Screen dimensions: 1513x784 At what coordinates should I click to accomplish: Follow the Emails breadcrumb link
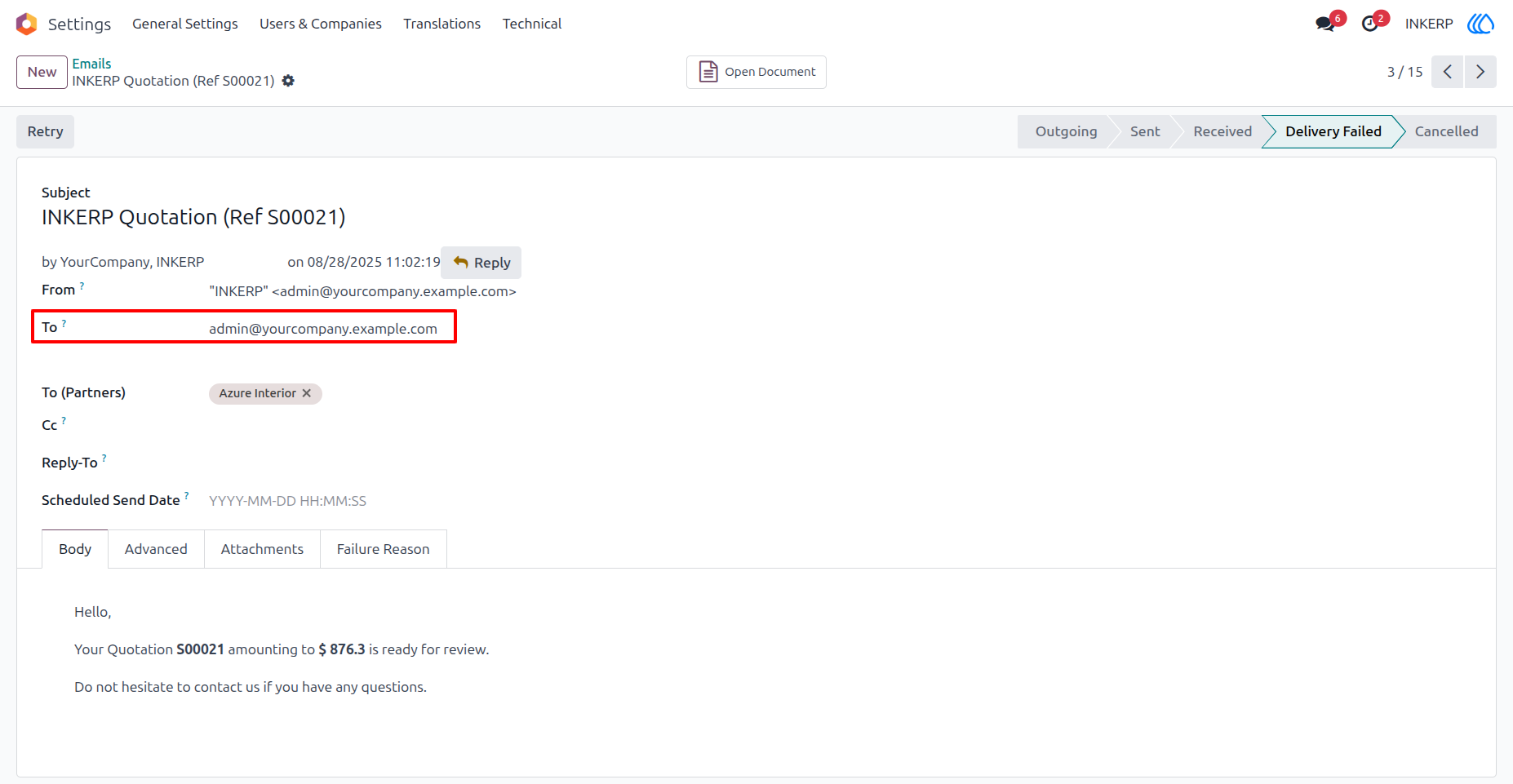(91, 64)
